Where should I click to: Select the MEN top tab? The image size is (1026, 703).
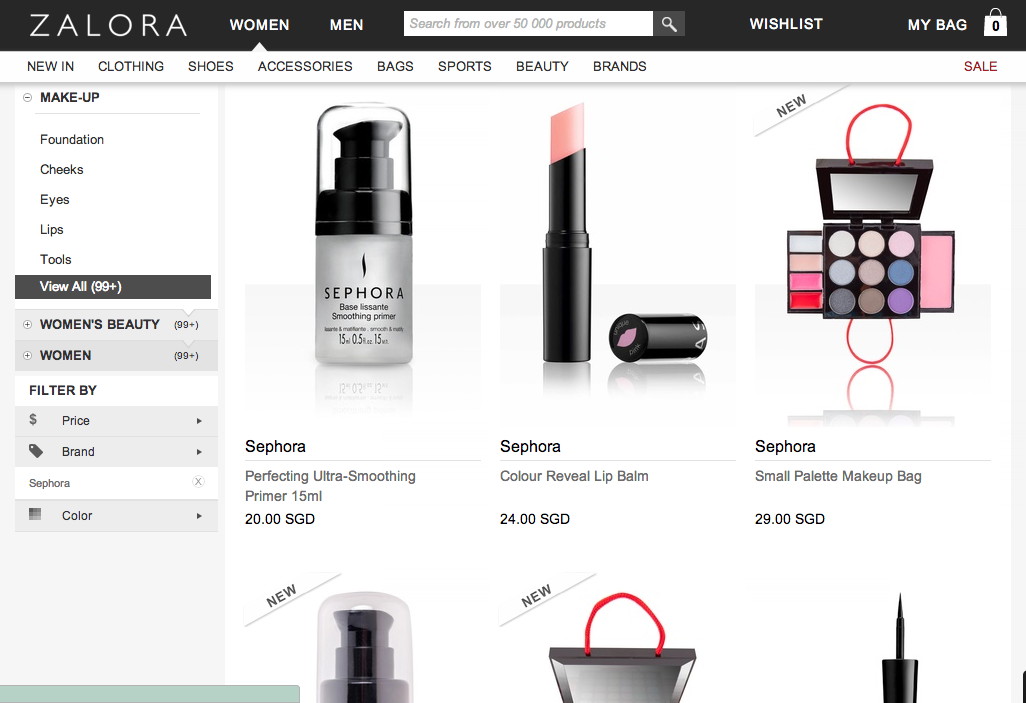point(346,25)
